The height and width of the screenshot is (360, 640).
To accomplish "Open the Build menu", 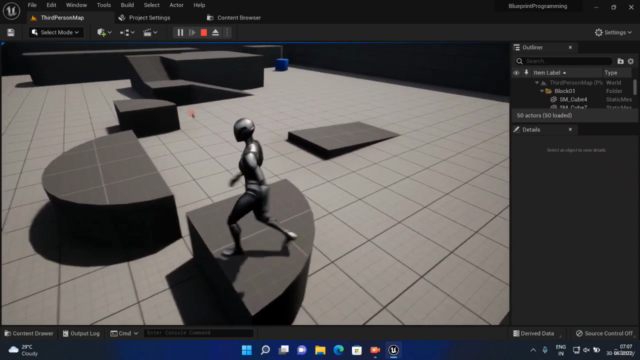I will (x=127, y=5).
